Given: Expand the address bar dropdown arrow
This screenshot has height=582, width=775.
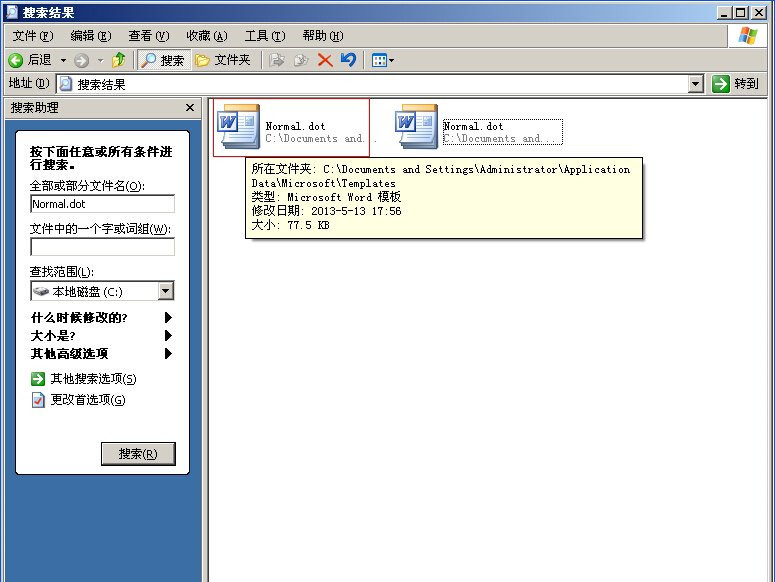Looking at the screenshot, I should coord(696,84).
